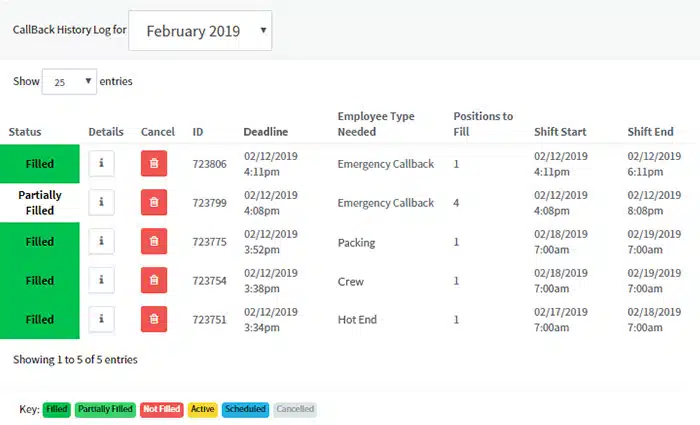
Task: Sort by Employee Type Needed header
Action: [376, 124]
